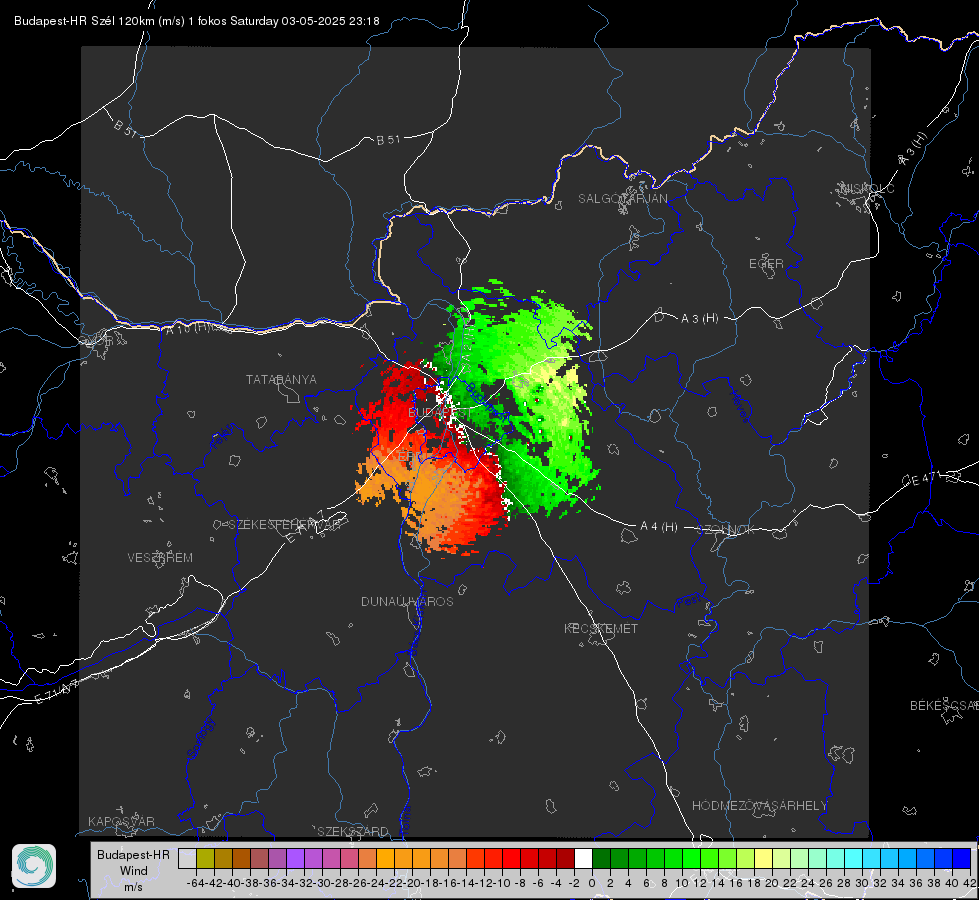Click the legend value '42'
Screen dimensions: 979x900
click(x=969, y=883)
